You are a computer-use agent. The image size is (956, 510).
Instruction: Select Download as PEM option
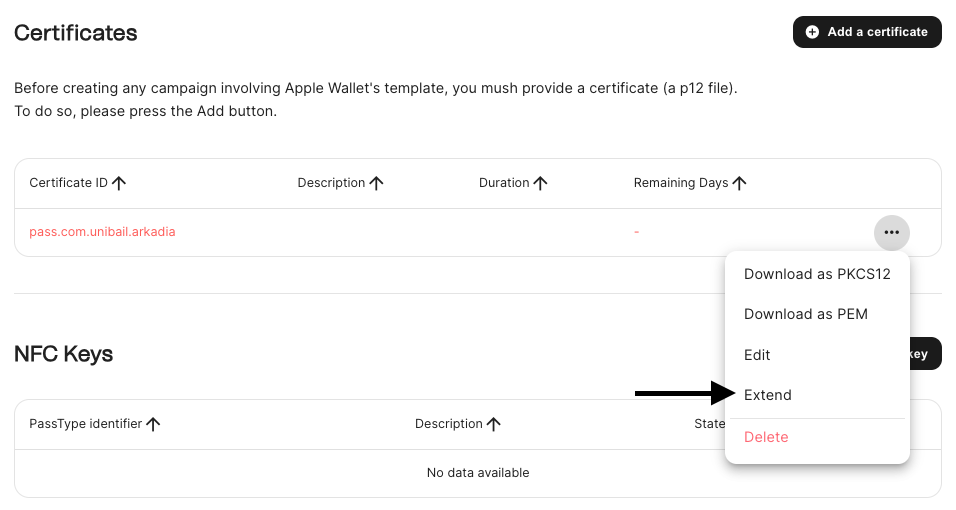[x=806, y=314]
